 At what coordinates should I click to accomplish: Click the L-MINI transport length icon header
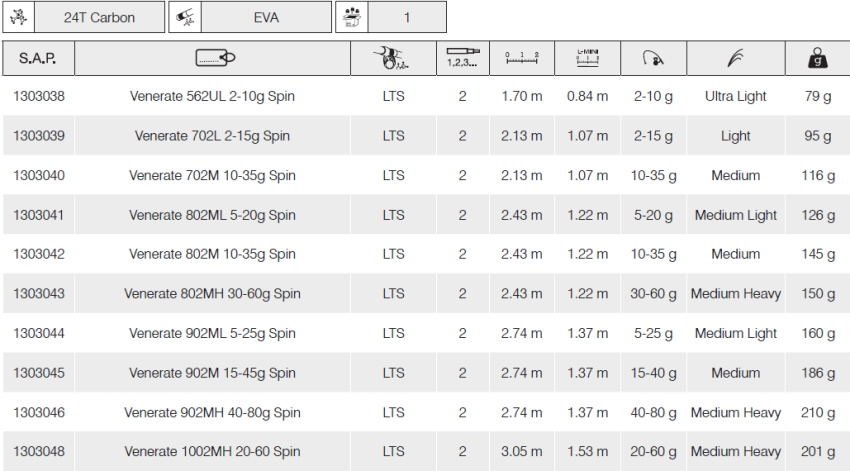587,59
